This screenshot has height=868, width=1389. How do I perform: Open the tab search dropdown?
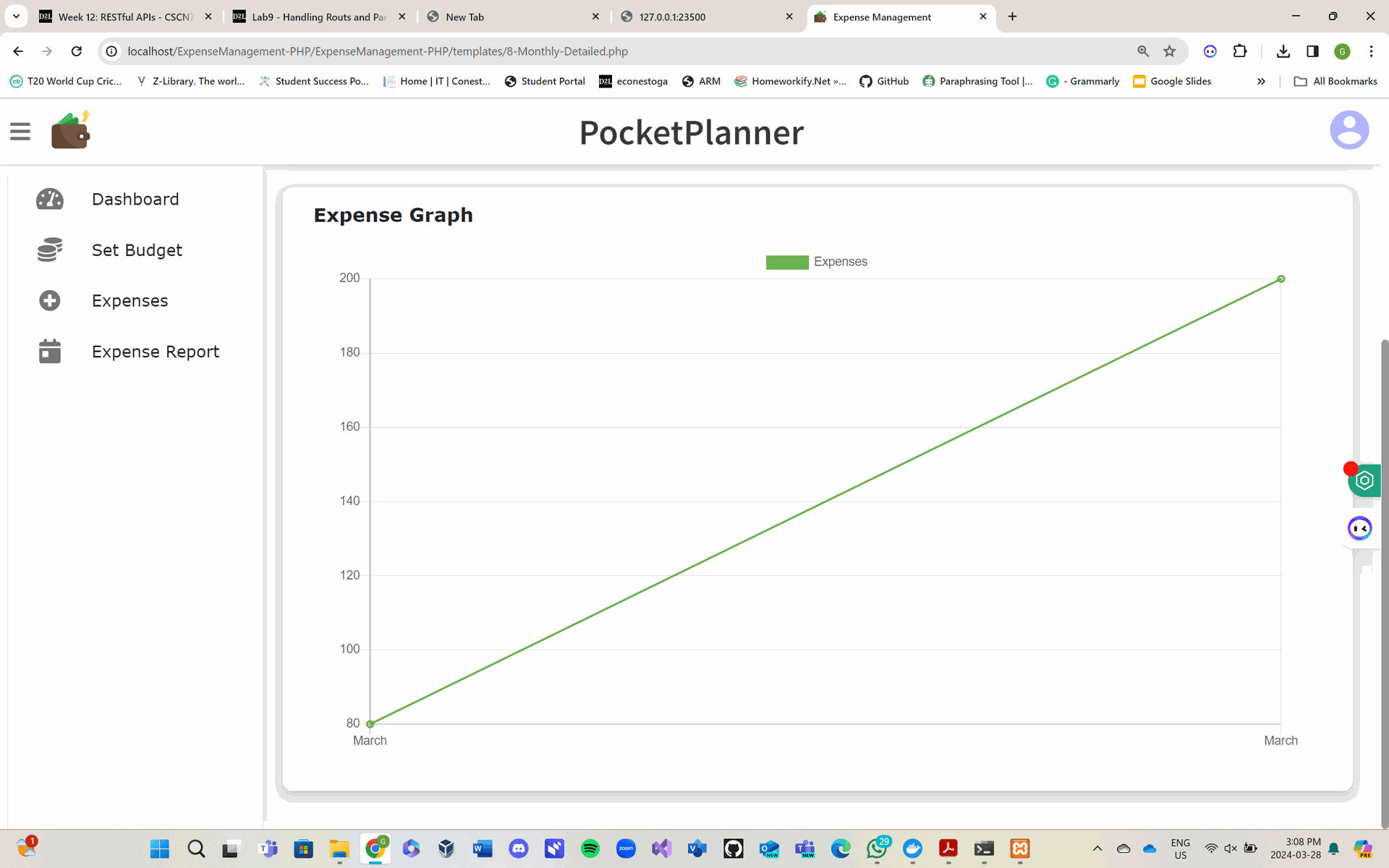(x=16, y=16)
